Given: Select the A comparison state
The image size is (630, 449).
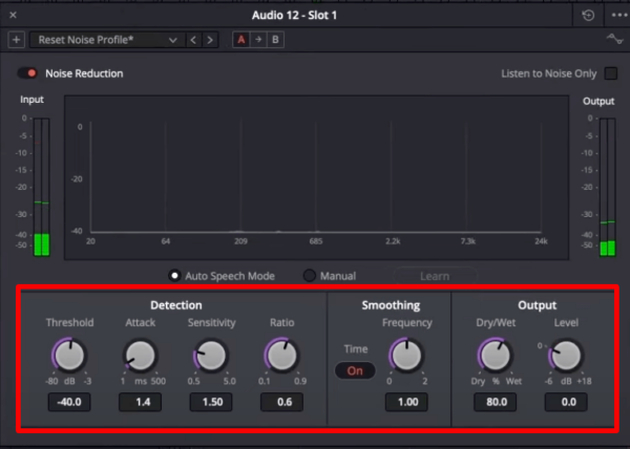Looking at the screenshot, I should coord(240,40).
